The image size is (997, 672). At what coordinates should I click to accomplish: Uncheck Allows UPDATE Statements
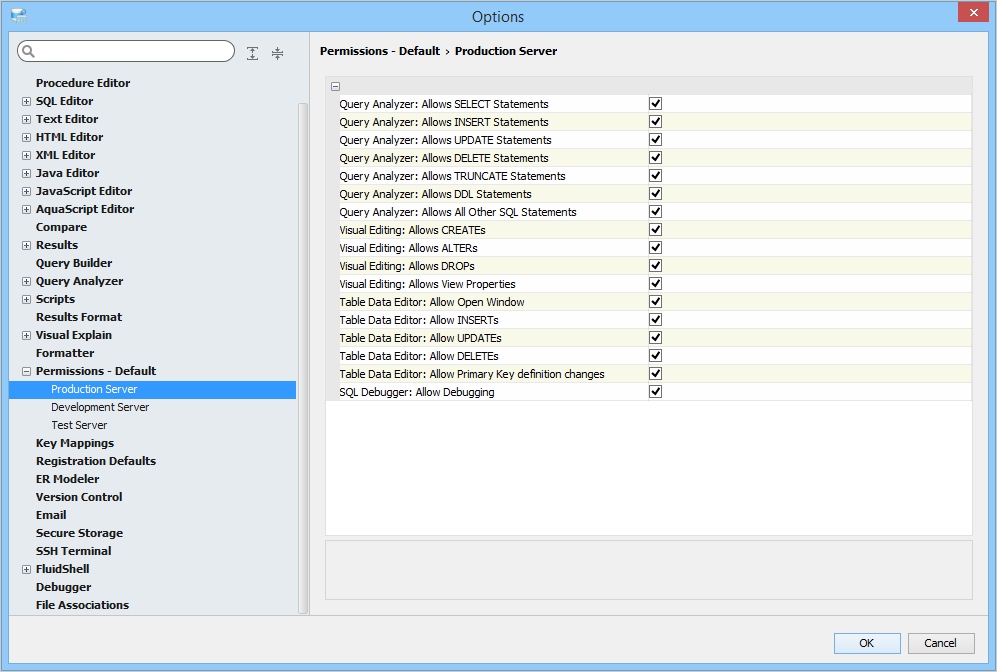(656, 139)
